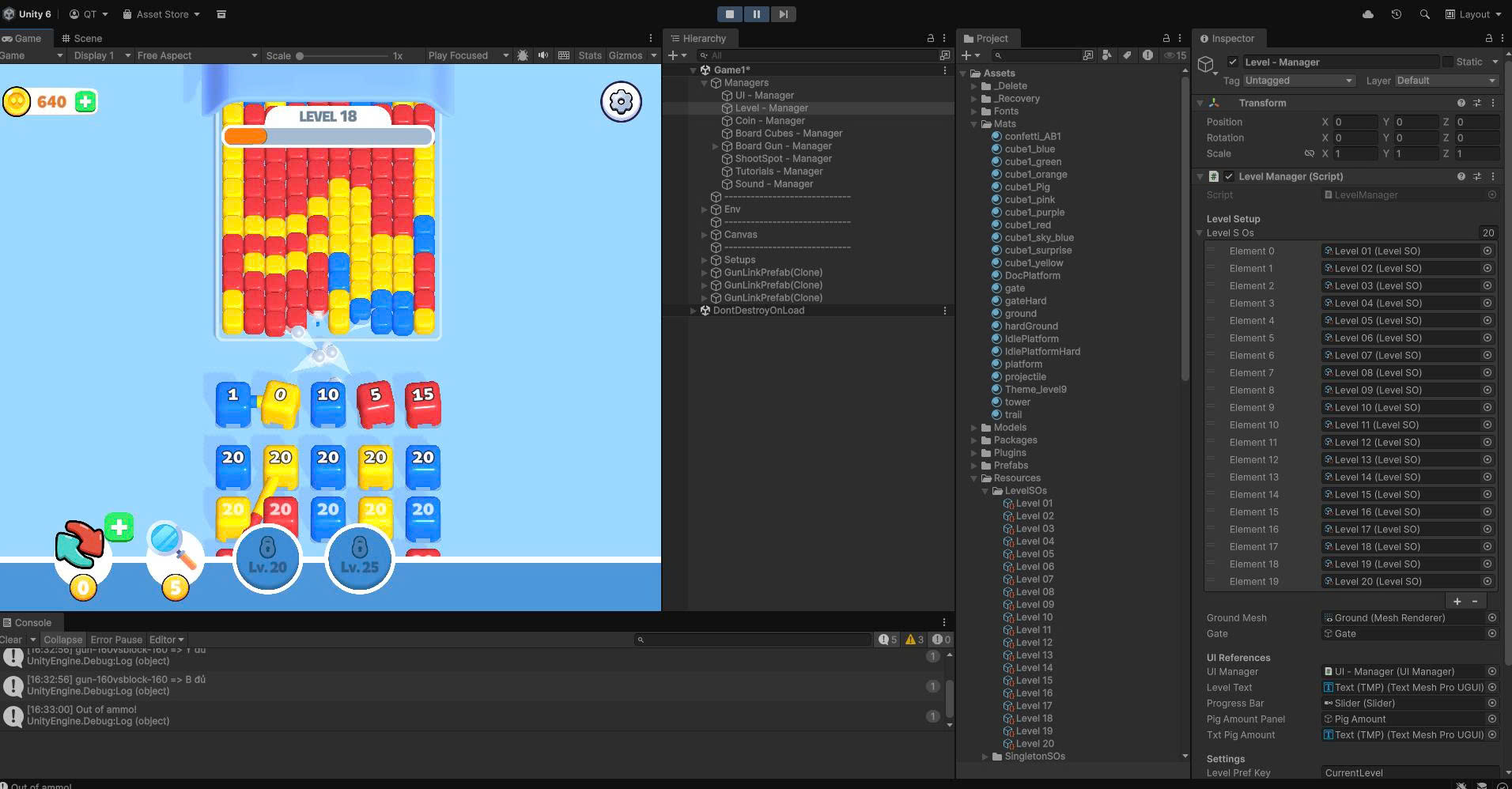The height and width of the screenshot is (789, 1512).
Task: Open the Layout menu
Action: pyautogui.click(x=1468, y=14)
